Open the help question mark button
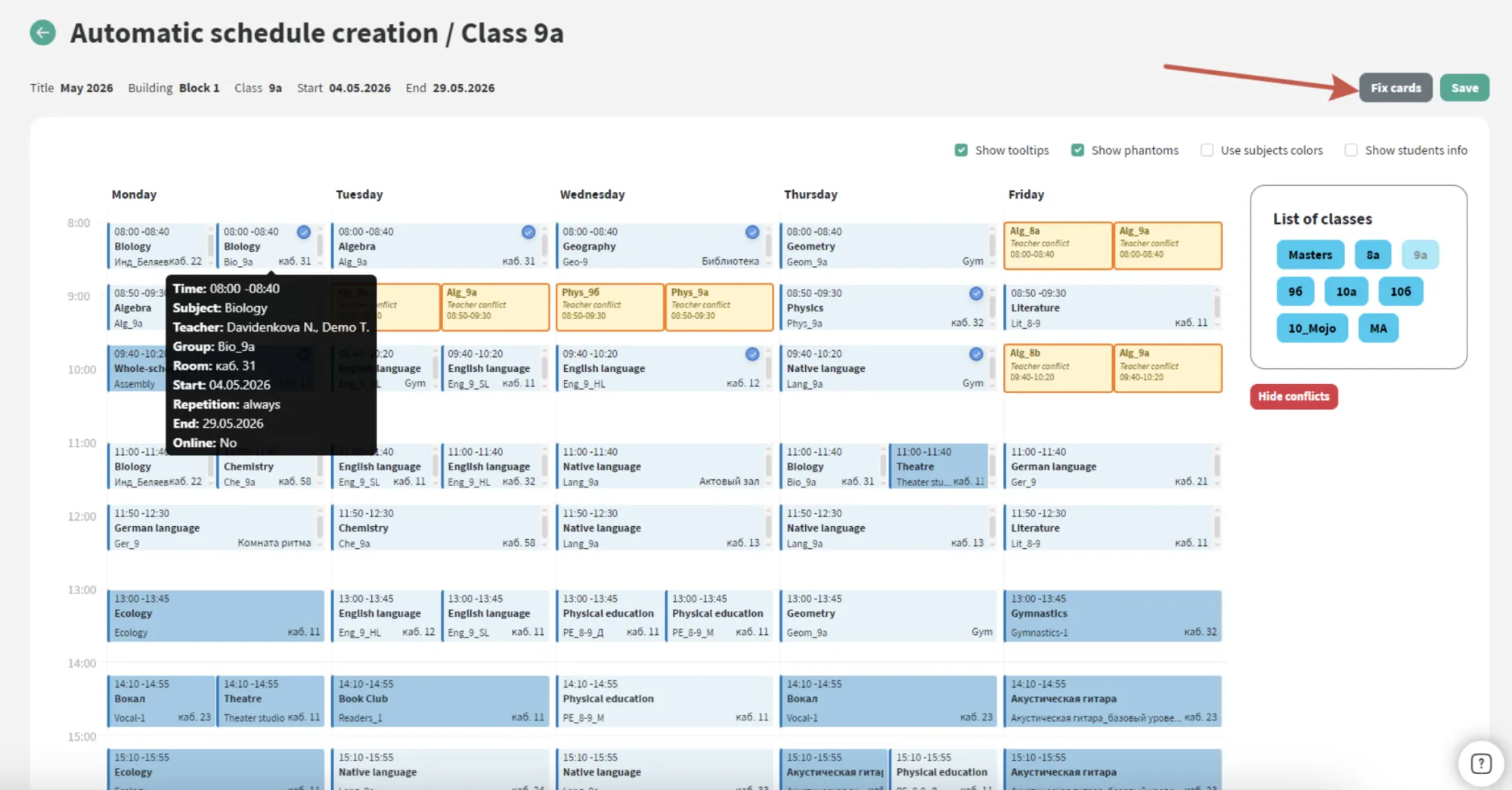This screenshot has height=790, width=1512. [1481, 764]
